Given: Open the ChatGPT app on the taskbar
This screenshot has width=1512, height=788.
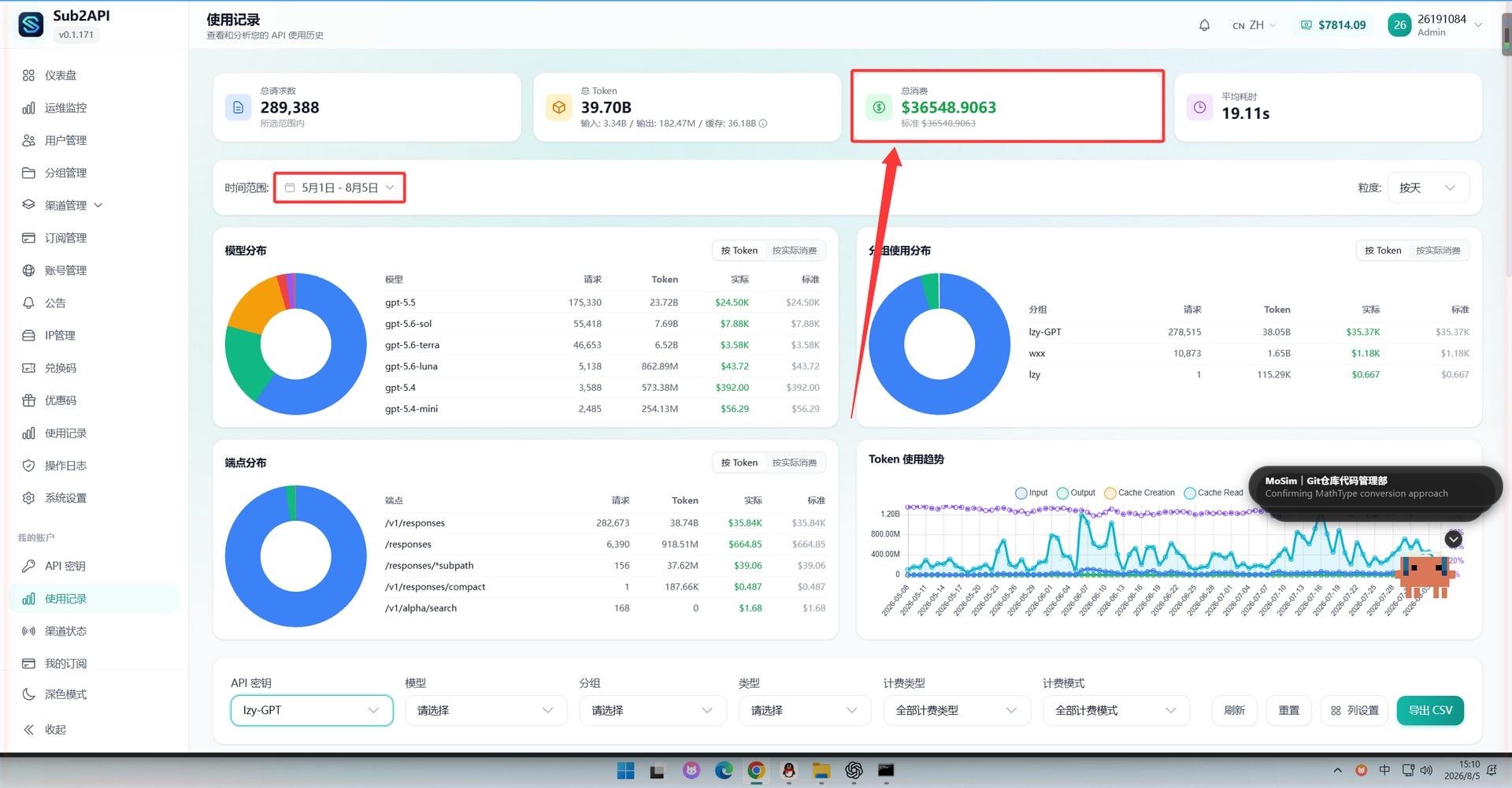Looking at the screenshot, I should [854, 771].
